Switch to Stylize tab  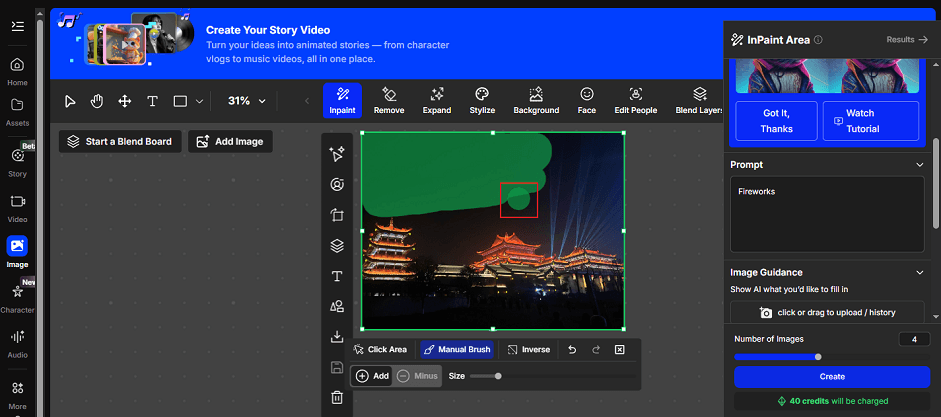point(482,100)
